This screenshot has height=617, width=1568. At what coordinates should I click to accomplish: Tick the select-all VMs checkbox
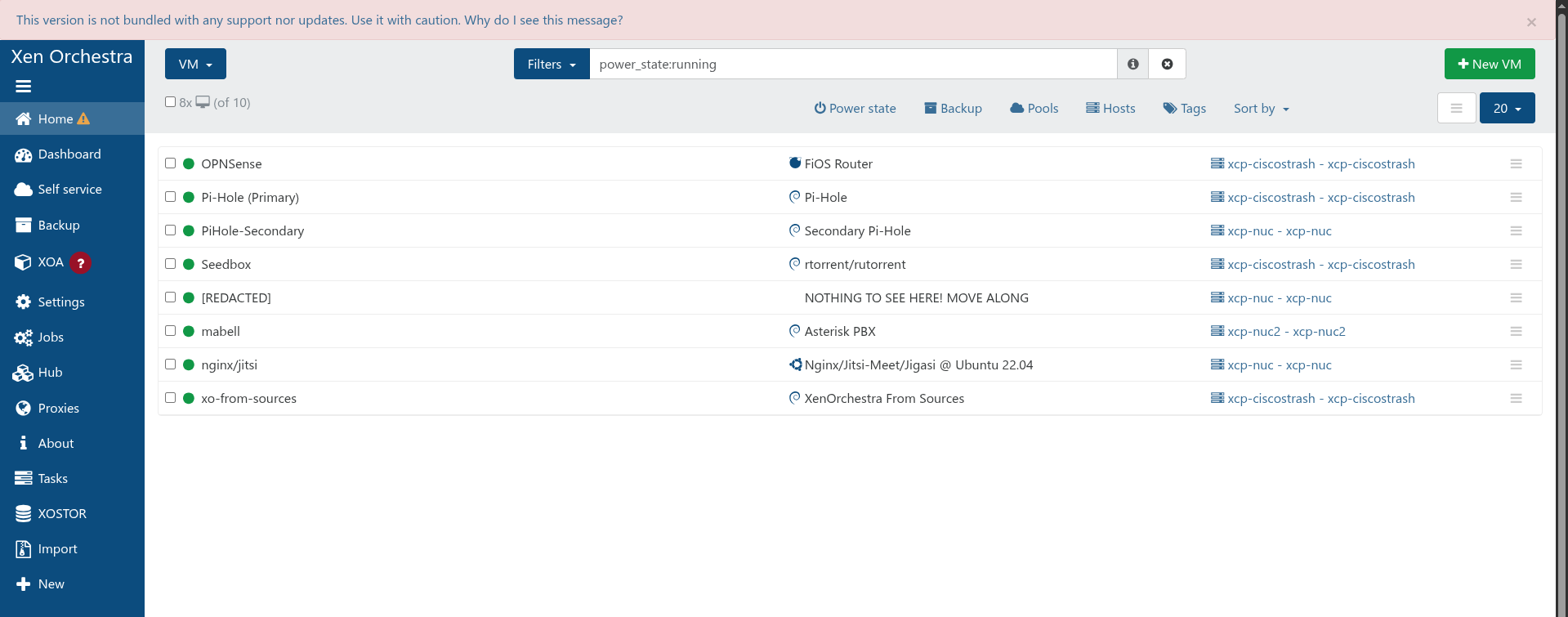[x=171, y=102]
